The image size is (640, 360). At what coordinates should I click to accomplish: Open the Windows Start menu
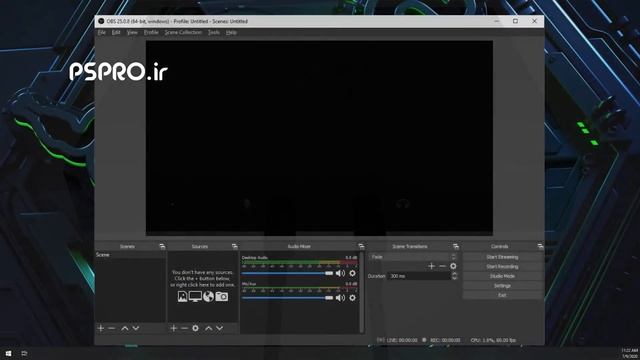(x=8, y=353)
